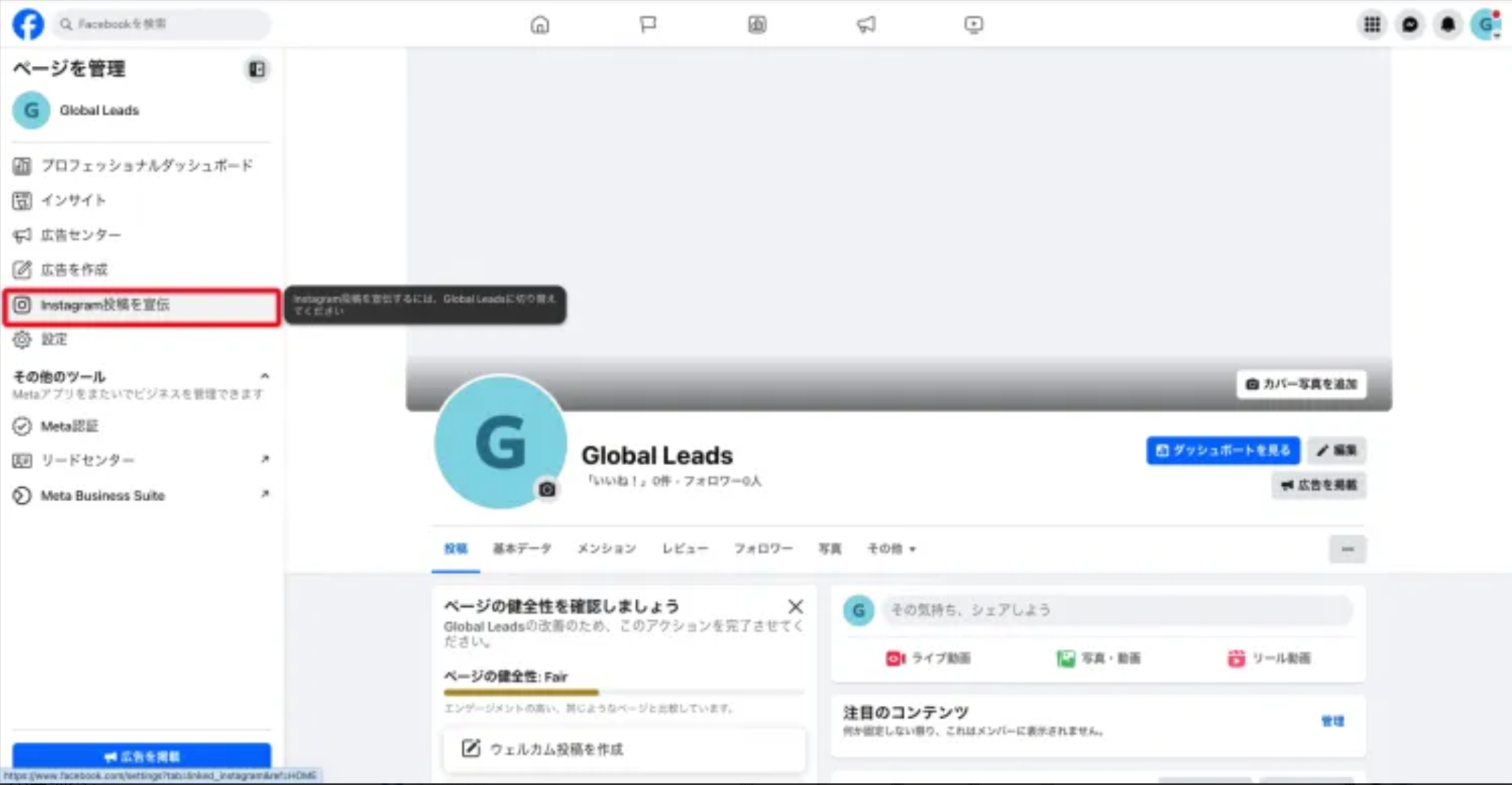Open Messenger chat icon
The height and width of the screenshot is (785, 1512).
tap(1410, 25)
